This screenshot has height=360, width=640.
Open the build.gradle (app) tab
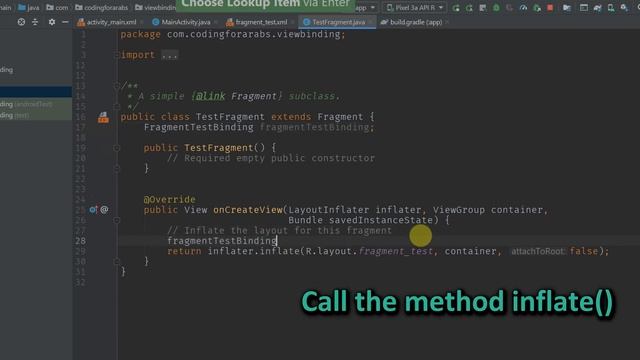click(x=411, y=22)
